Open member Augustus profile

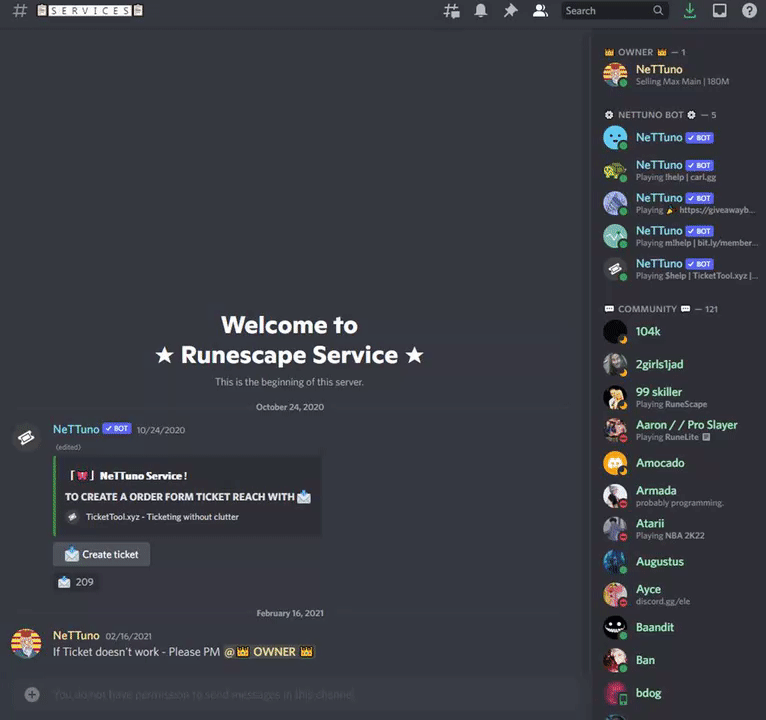[680, 562]
